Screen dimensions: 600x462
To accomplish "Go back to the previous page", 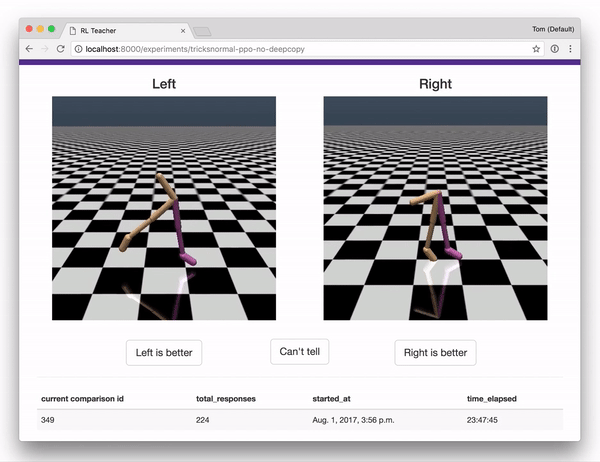I will point(29,49).
